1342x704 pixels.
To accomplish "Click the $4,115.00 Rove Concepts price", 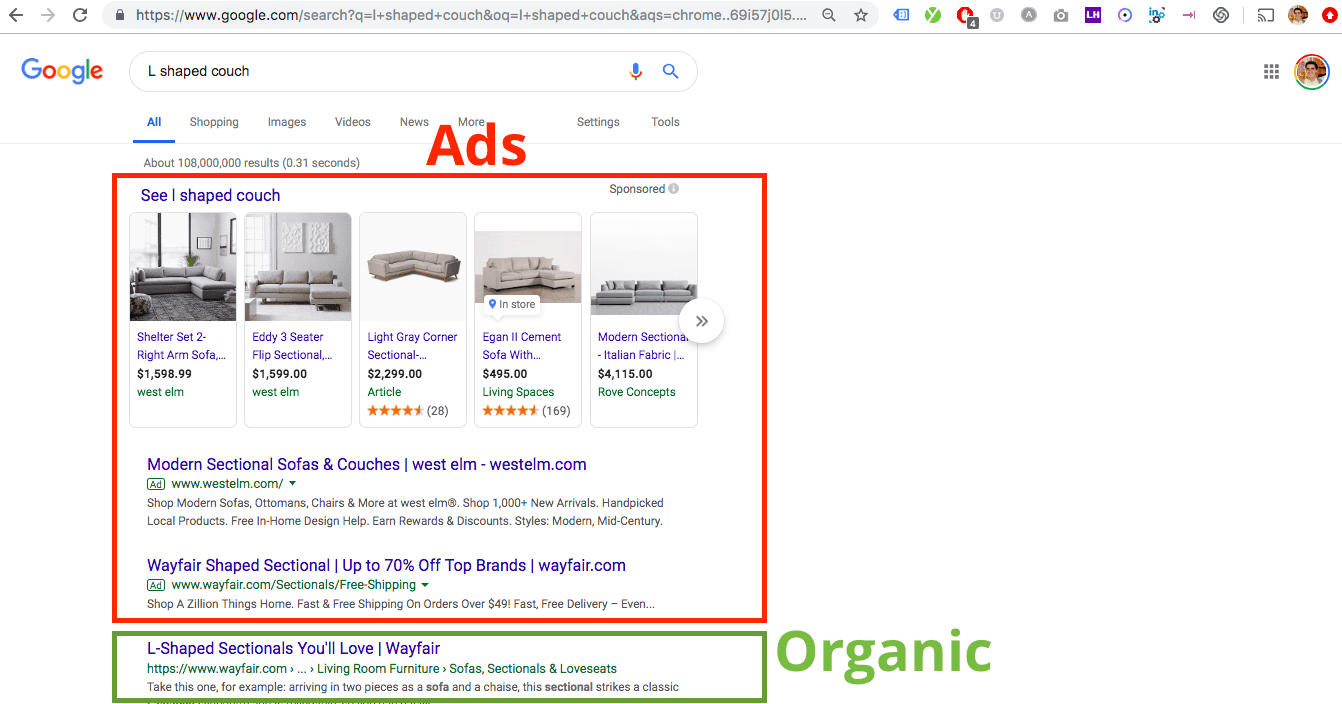I will click(x=625, y=374).
